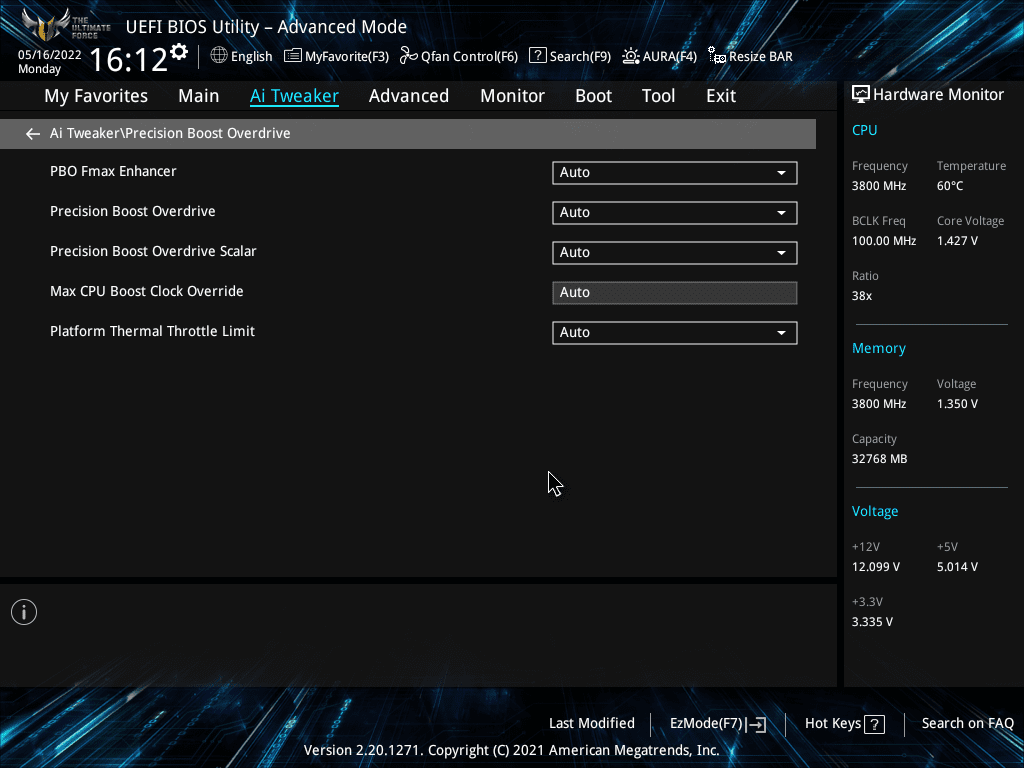Click the +5V value 5.014 V
1024x768 pixels.
coord(957,567)
